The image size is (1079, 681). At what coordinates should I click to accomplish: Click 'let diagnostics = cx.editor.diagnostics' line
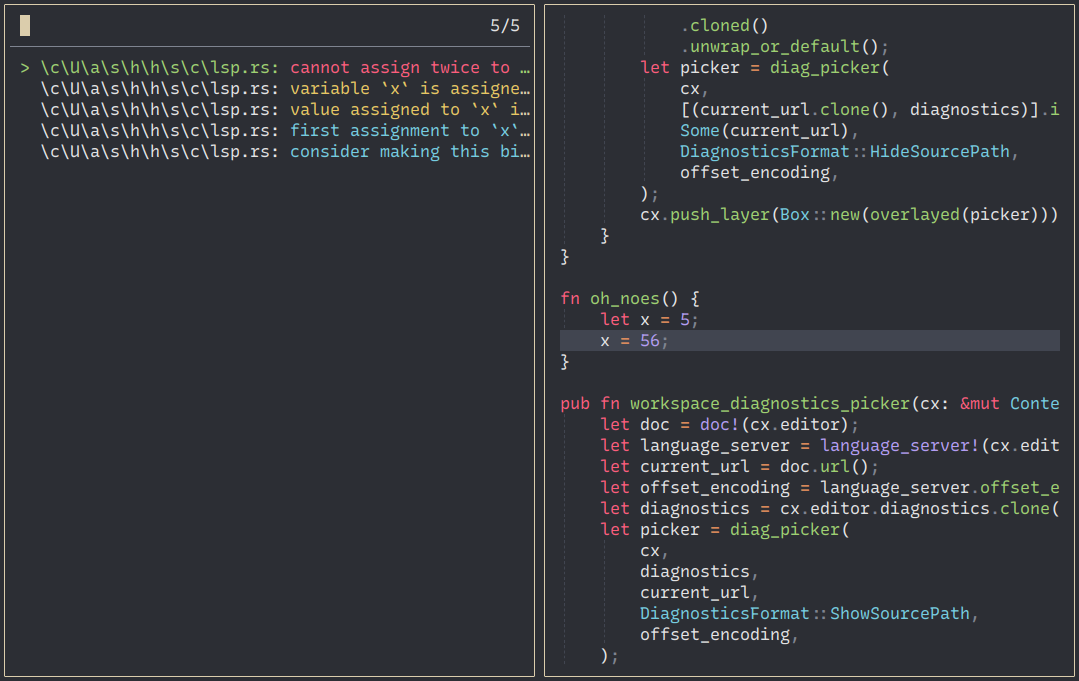point(829,508)
